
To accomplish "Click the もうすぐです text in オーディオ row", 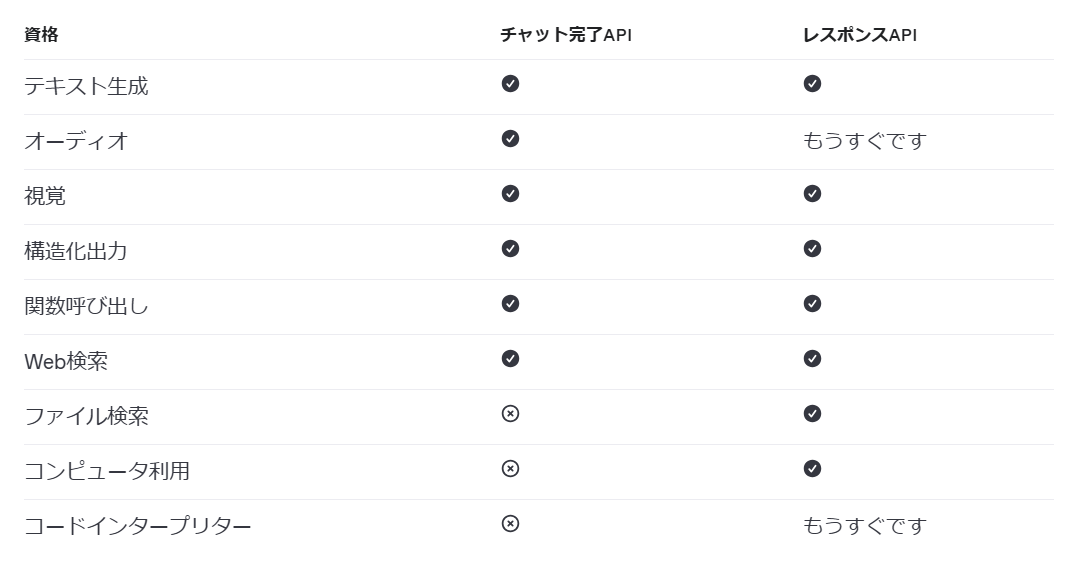I will click(864, 141).
